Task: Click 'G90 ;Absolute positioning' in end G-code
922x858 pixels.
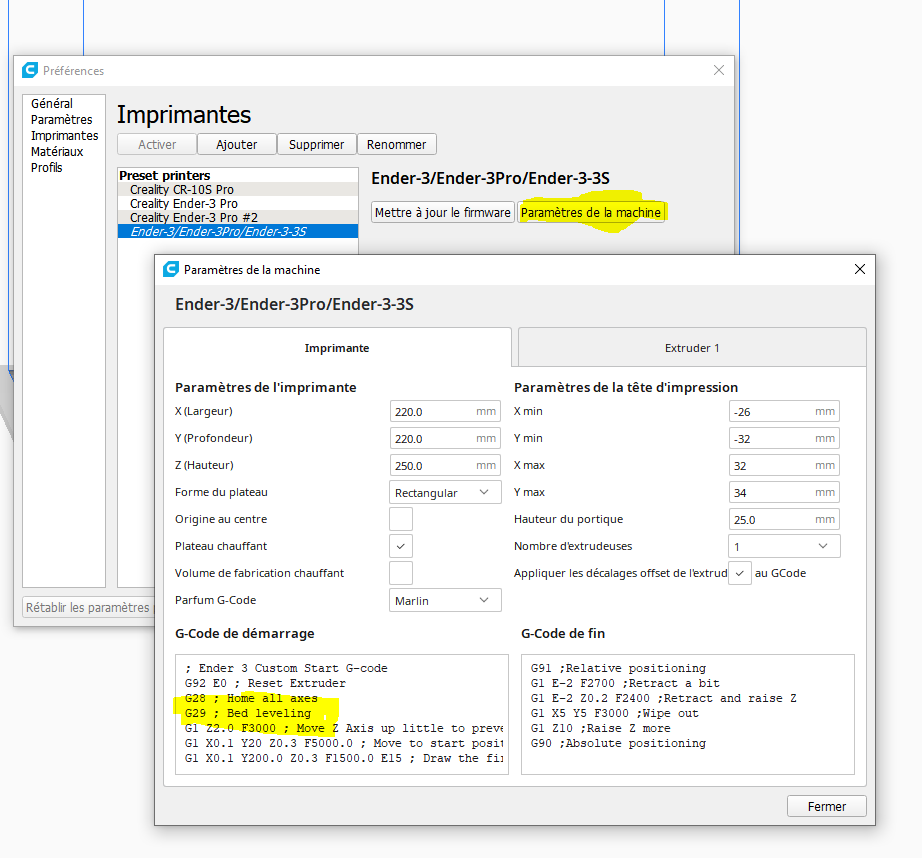Action: (618, 743)
